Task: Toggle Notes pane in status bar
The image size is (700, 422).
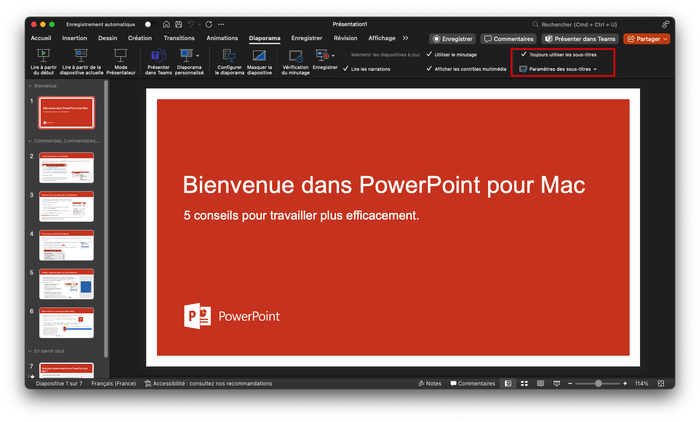Action: [x=429, y=383]
